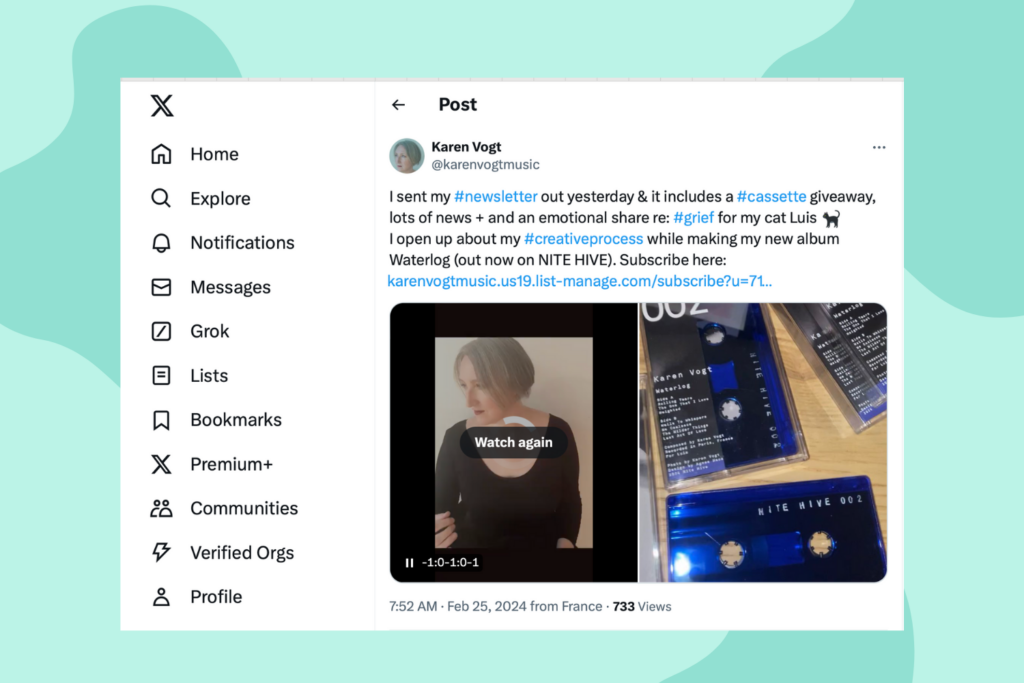Screen dimensions: 1024x683
Task: View the blue cassette tape photo
Action: pyautogui.click(x=763, y=442)
